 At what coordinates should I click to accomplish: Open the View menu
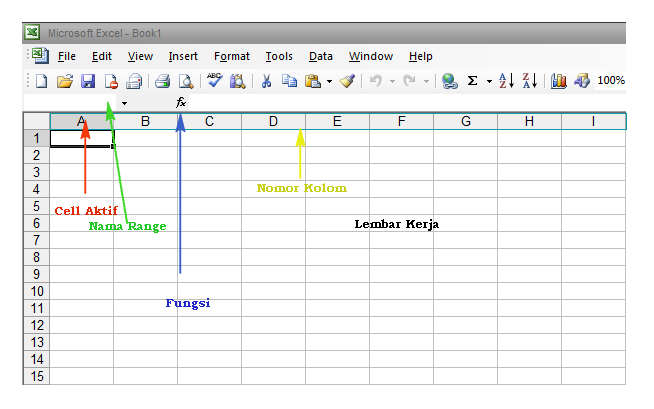click(140, 56)
